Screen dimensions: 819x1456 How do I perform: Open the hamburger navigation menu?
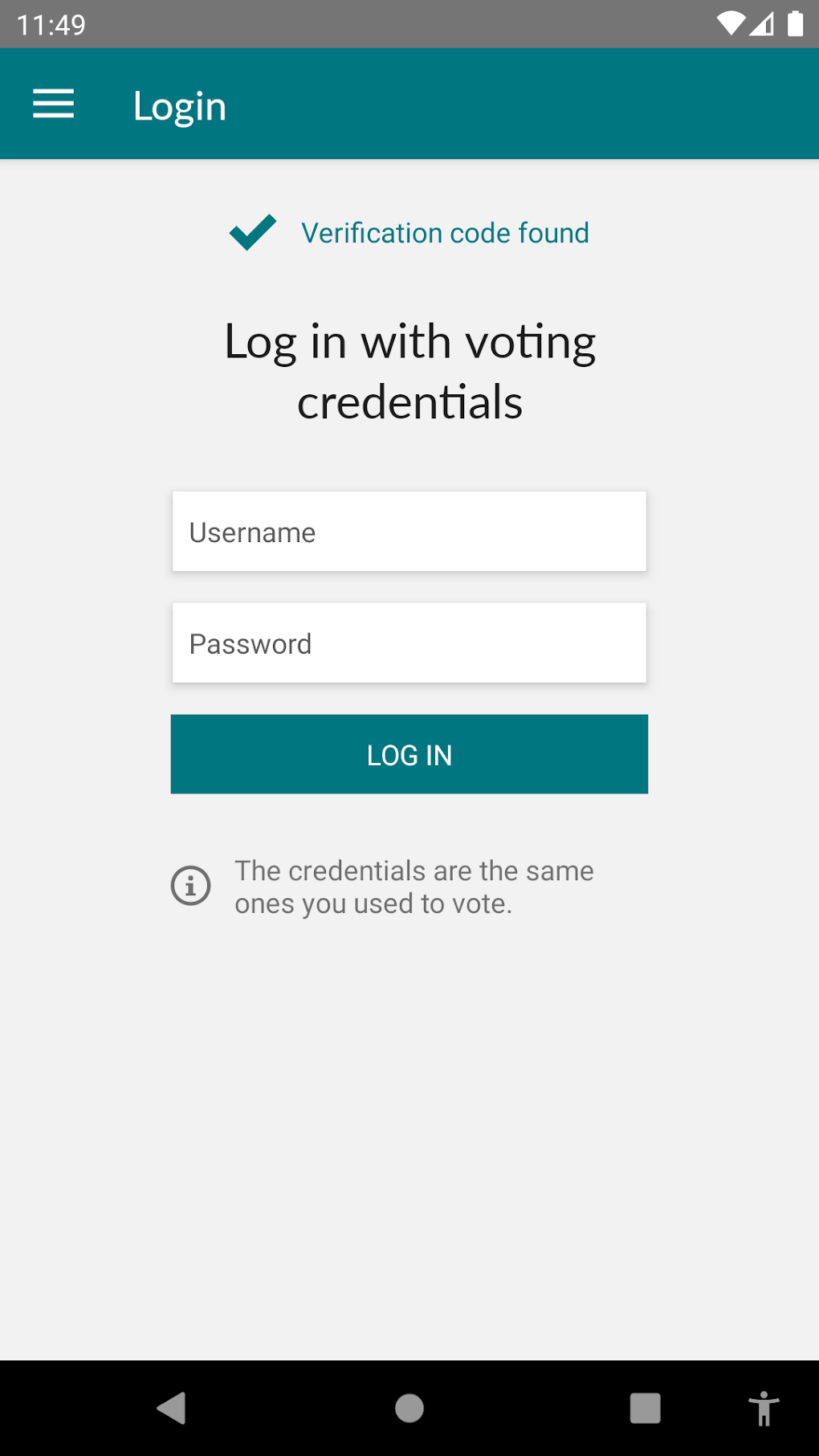(53, 104)
